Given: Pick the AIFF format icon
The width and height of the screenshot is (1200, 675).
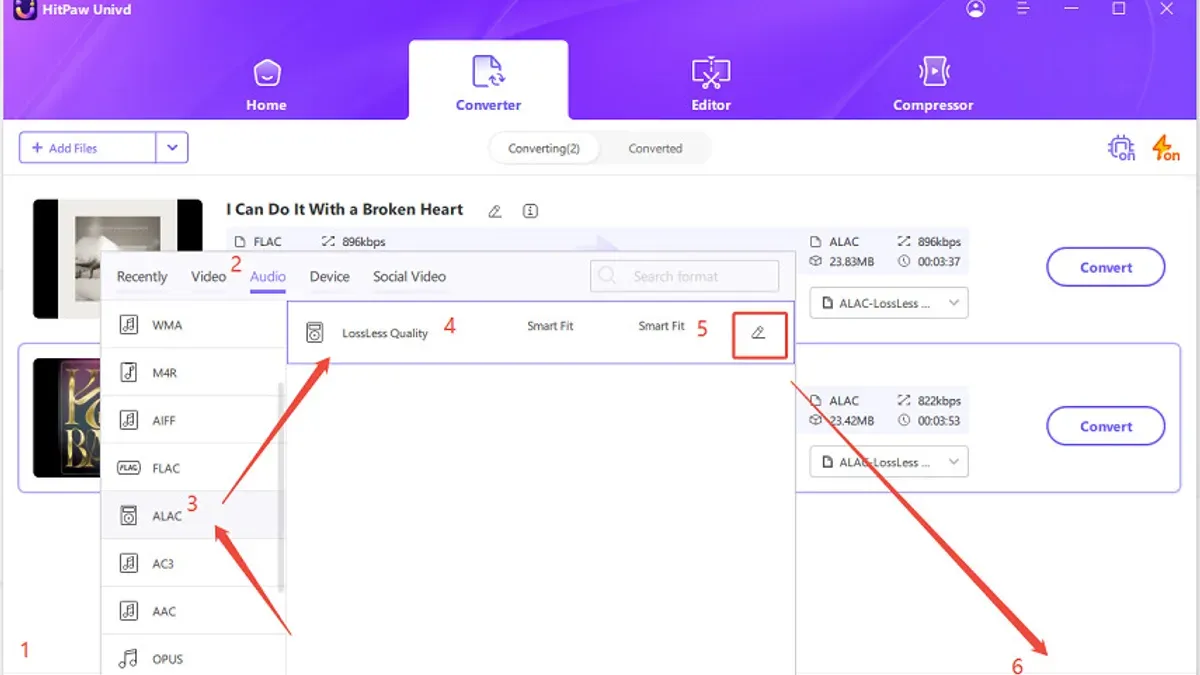Looking at the screenshot, I should coord(128,420).
